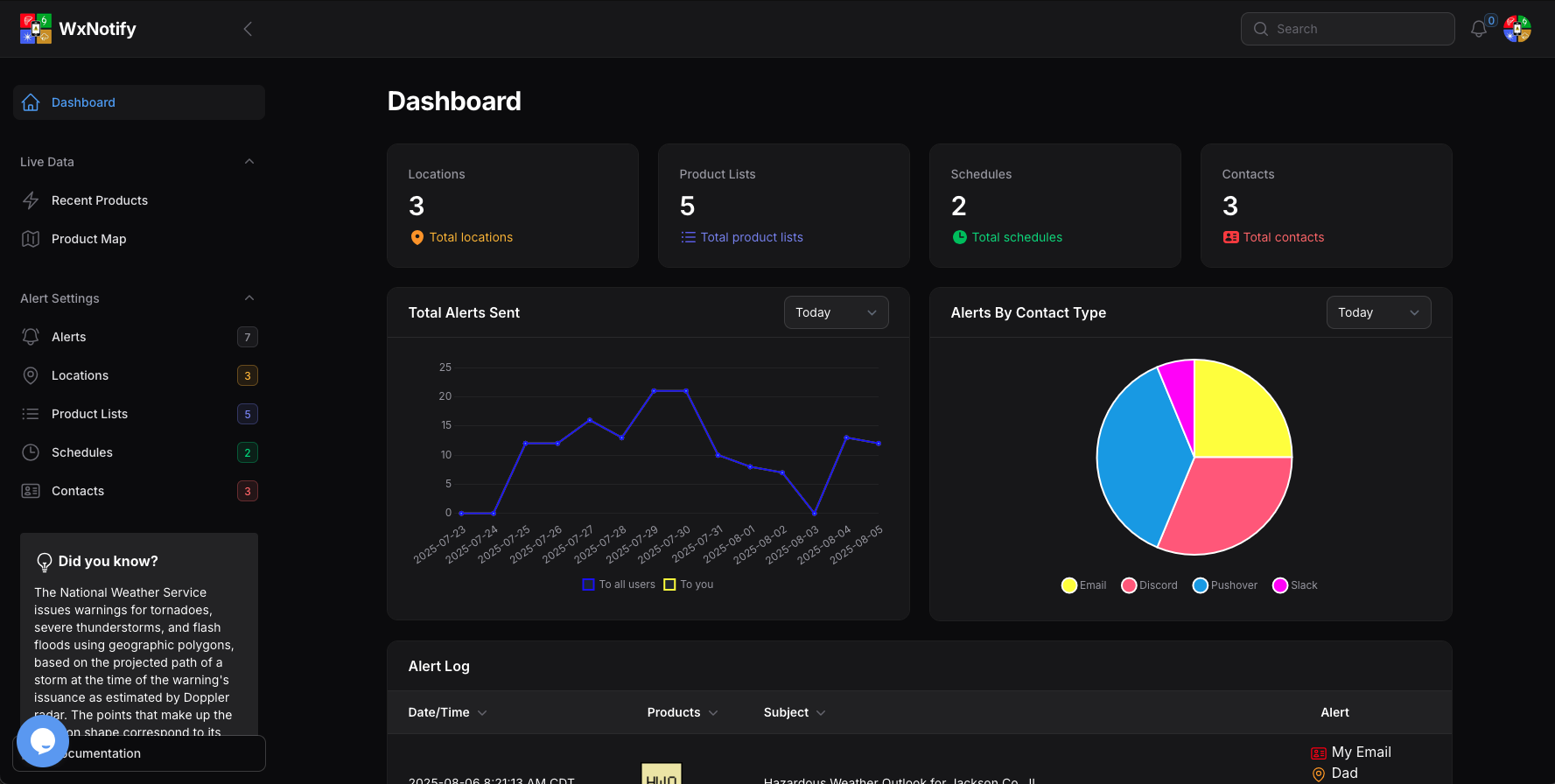Collapse the Live Data section
This screenshot has height=784, width=1555.
pos(249,162)
